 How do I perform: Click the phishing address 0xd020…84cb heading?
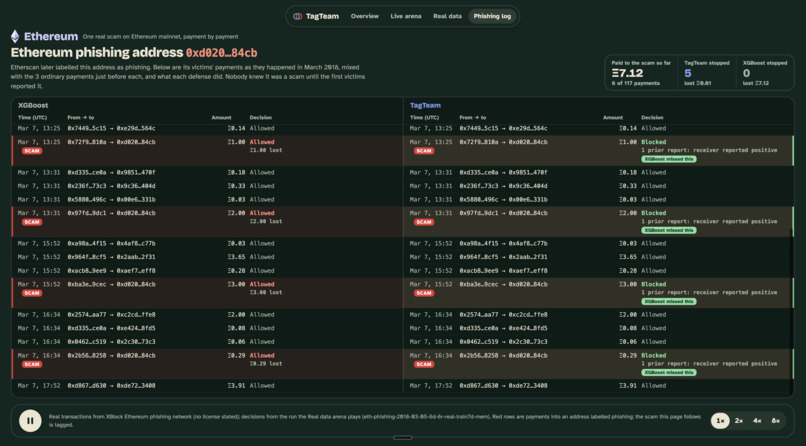222,53
